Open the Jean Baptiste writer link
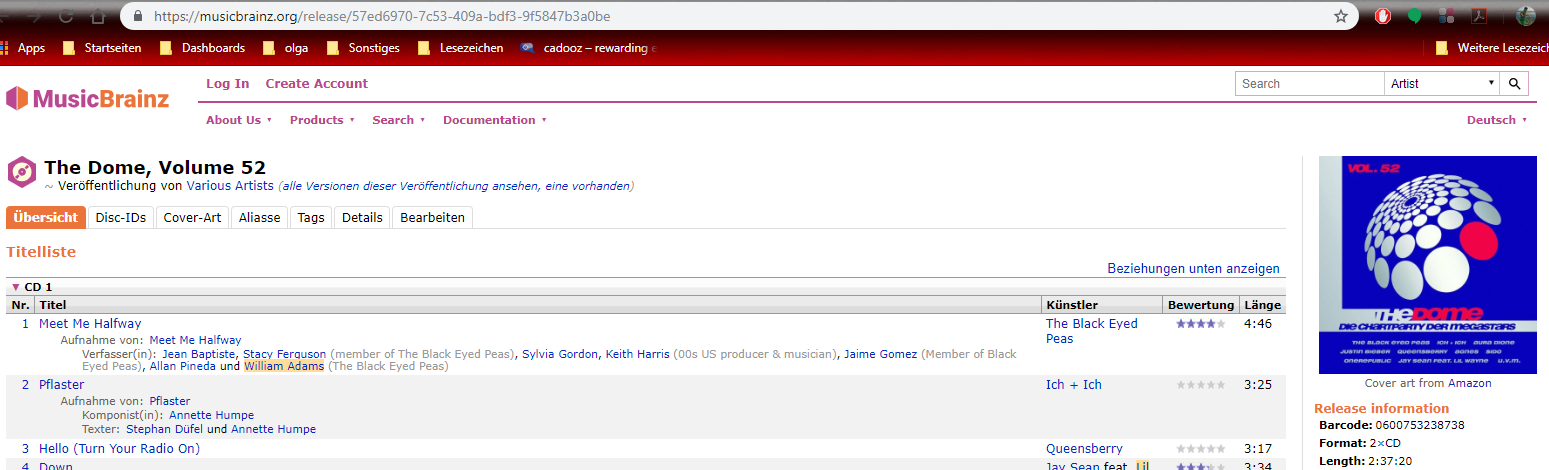 [199, 354]
